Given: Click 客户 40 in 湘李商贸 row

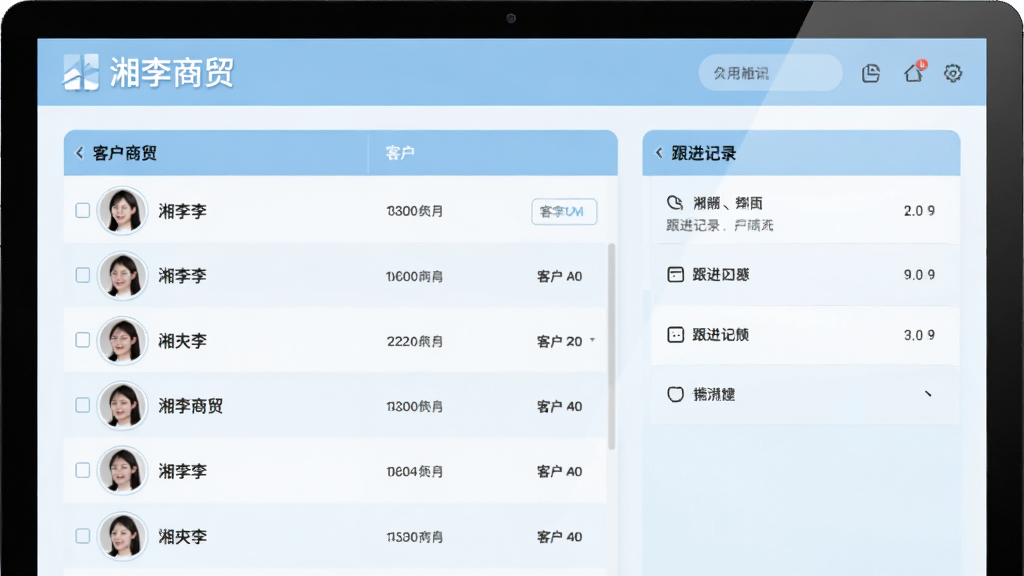Looking at the screenshot, I should (x=559, y=406).
